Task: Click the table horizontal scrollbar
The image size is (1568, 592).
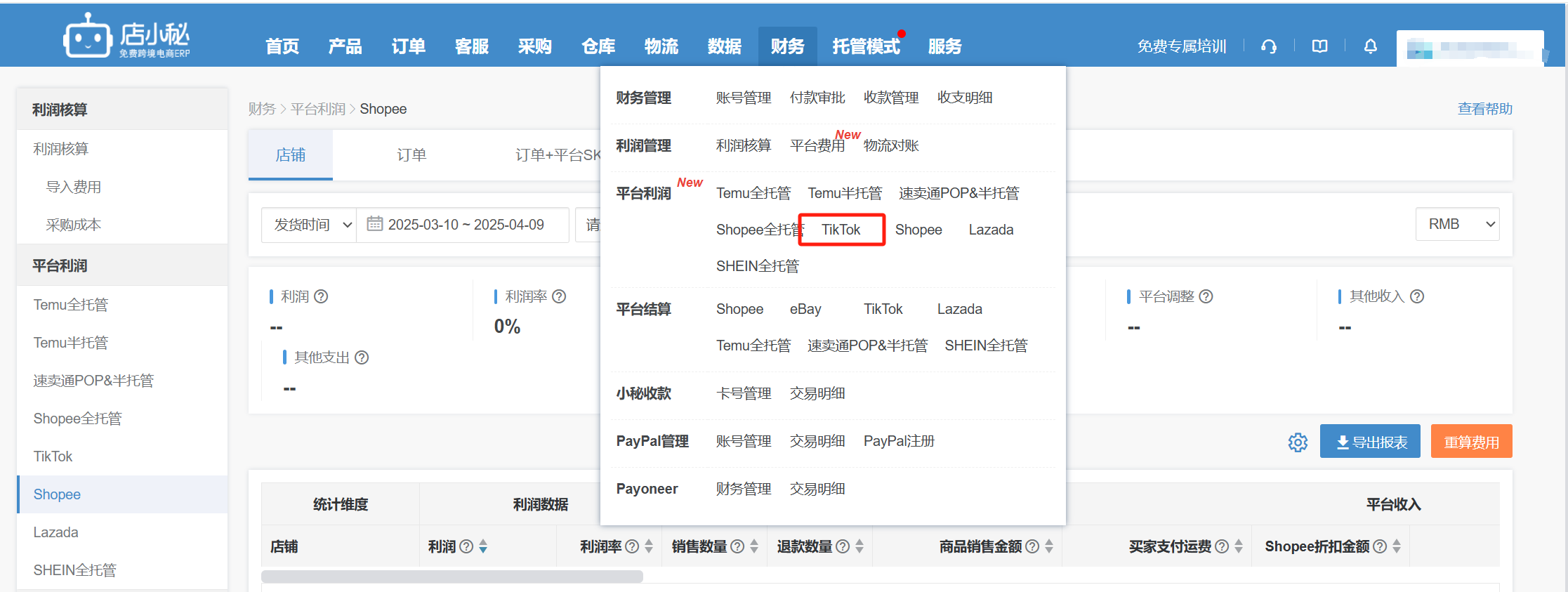Action: [452, 577]
